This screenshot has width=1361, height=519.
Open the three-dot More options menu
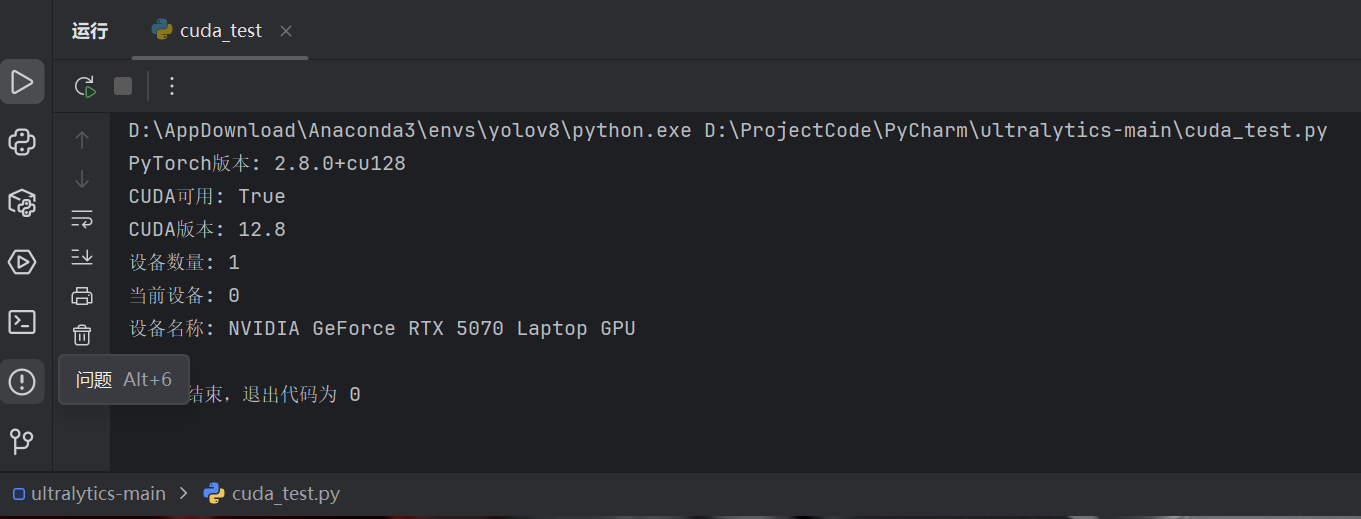[x=171, y=86]
